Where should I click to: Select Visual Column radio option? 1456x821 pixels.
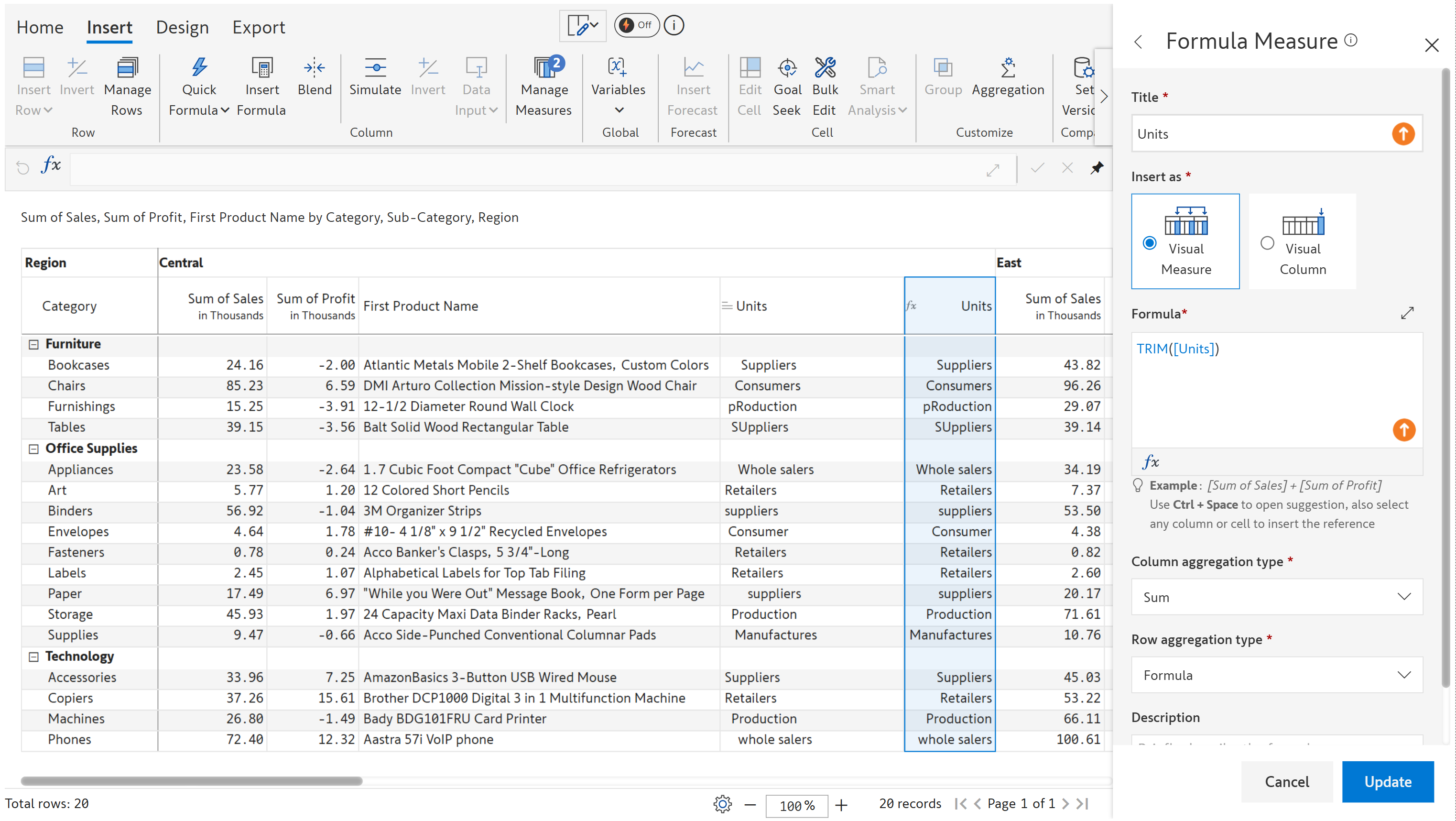(x=1267, y=243)
